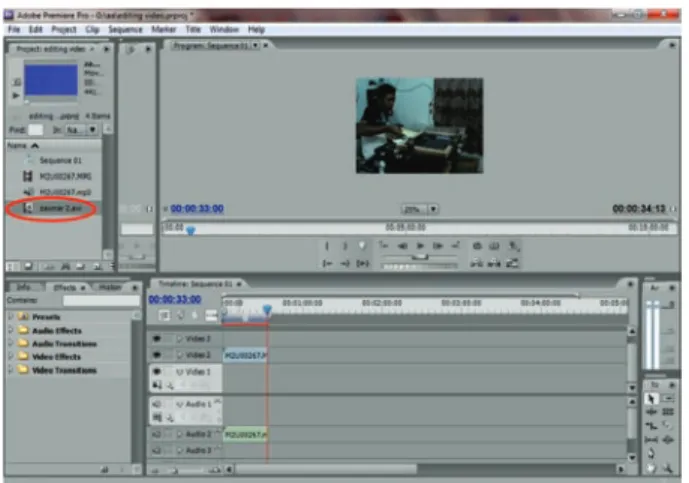Switch to the Info tab
The height and width of the screenshot is (483, 689).
tap(23, 287)
